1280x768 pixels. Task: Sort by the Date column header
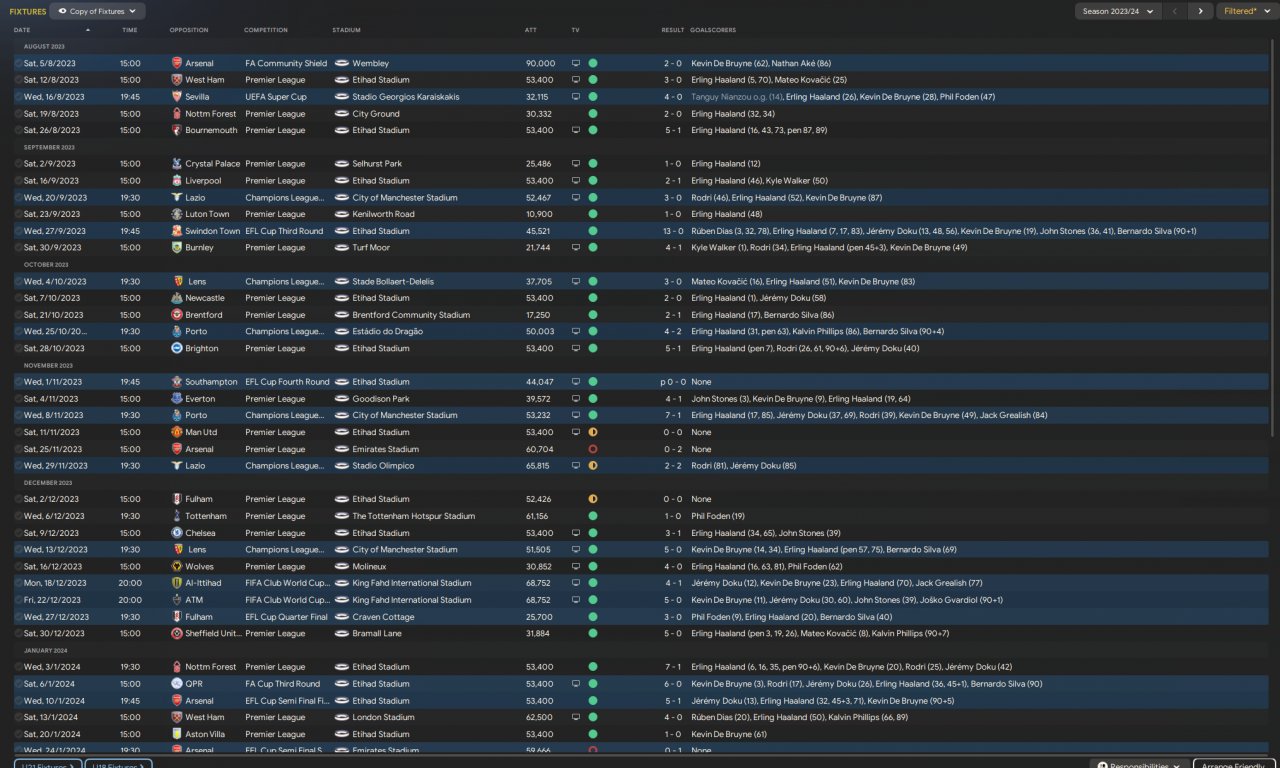coord(22,30)
